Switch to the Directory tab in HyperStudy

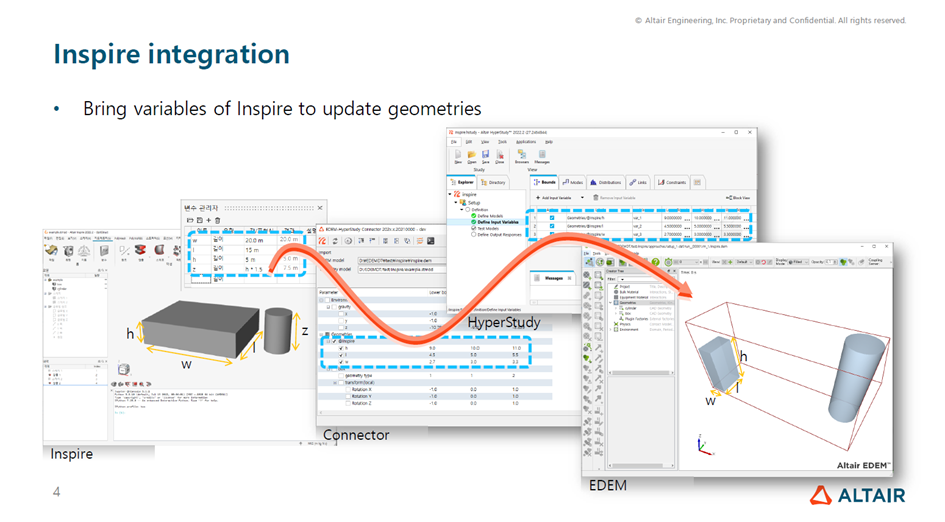click(494, 182)
